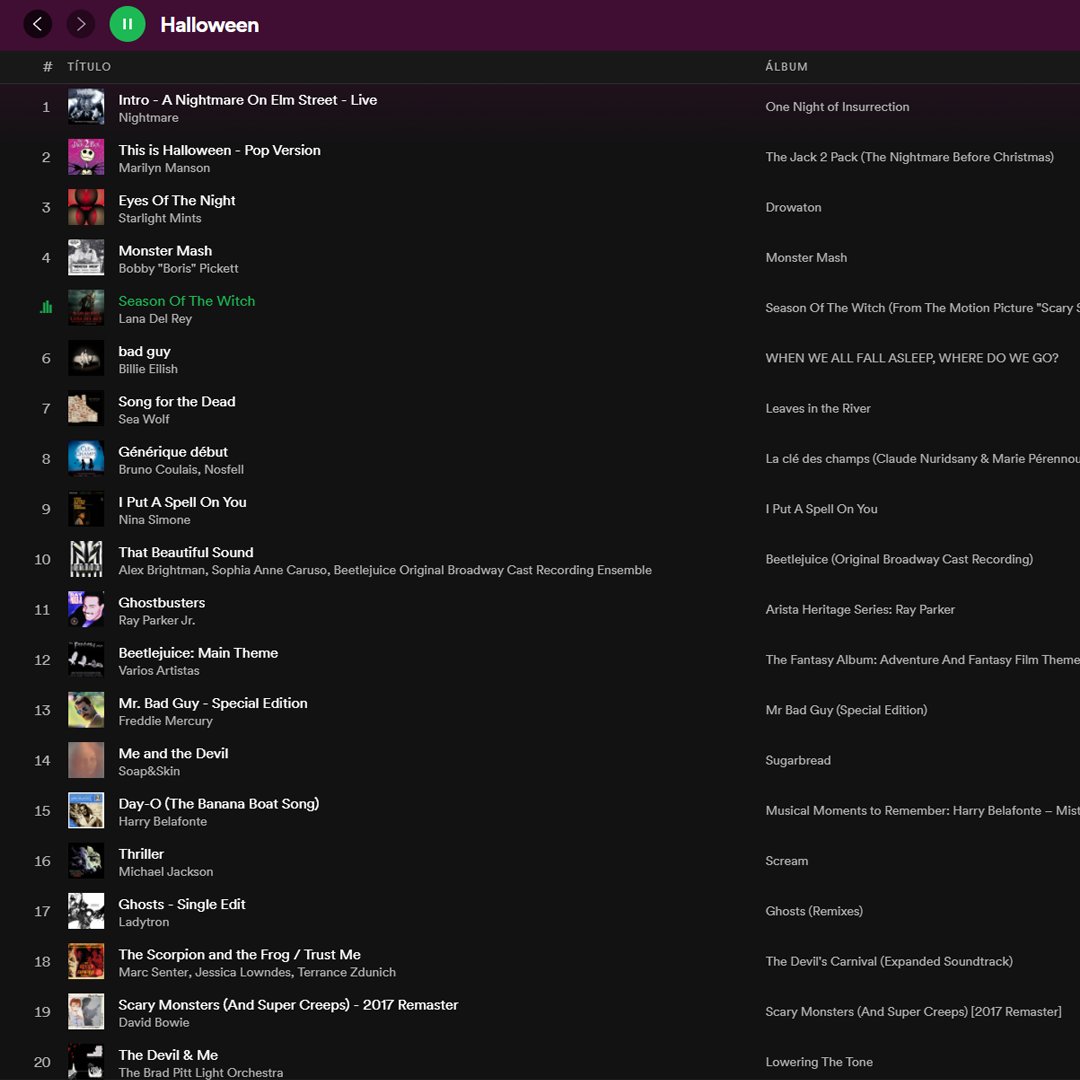
Task: Open album Beetlejuice (Original Broadway Cast Recording)
Action: point(899,559)
